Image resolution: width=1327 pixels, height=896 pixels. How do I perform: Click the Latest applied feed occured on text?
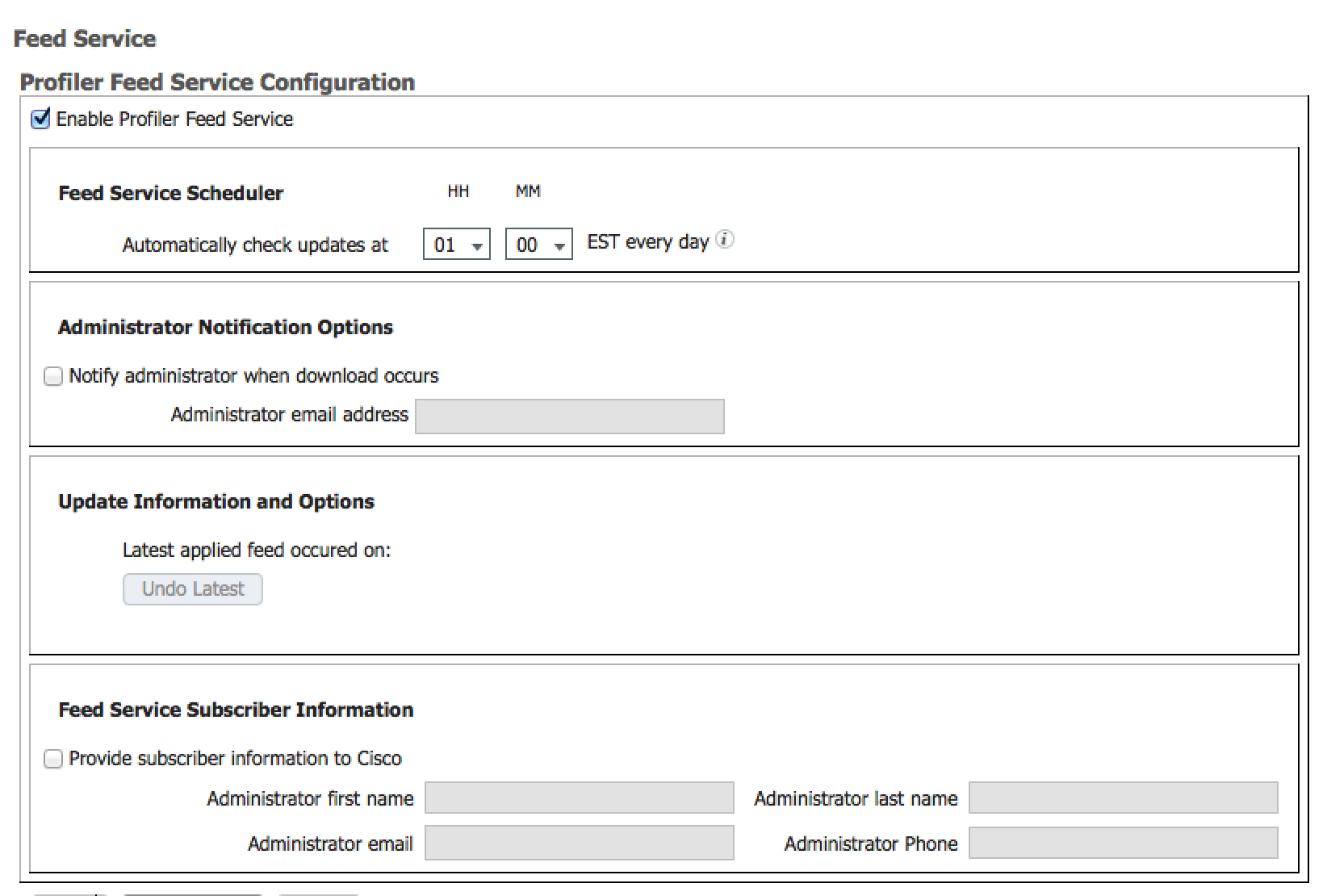tap(256, 550)
